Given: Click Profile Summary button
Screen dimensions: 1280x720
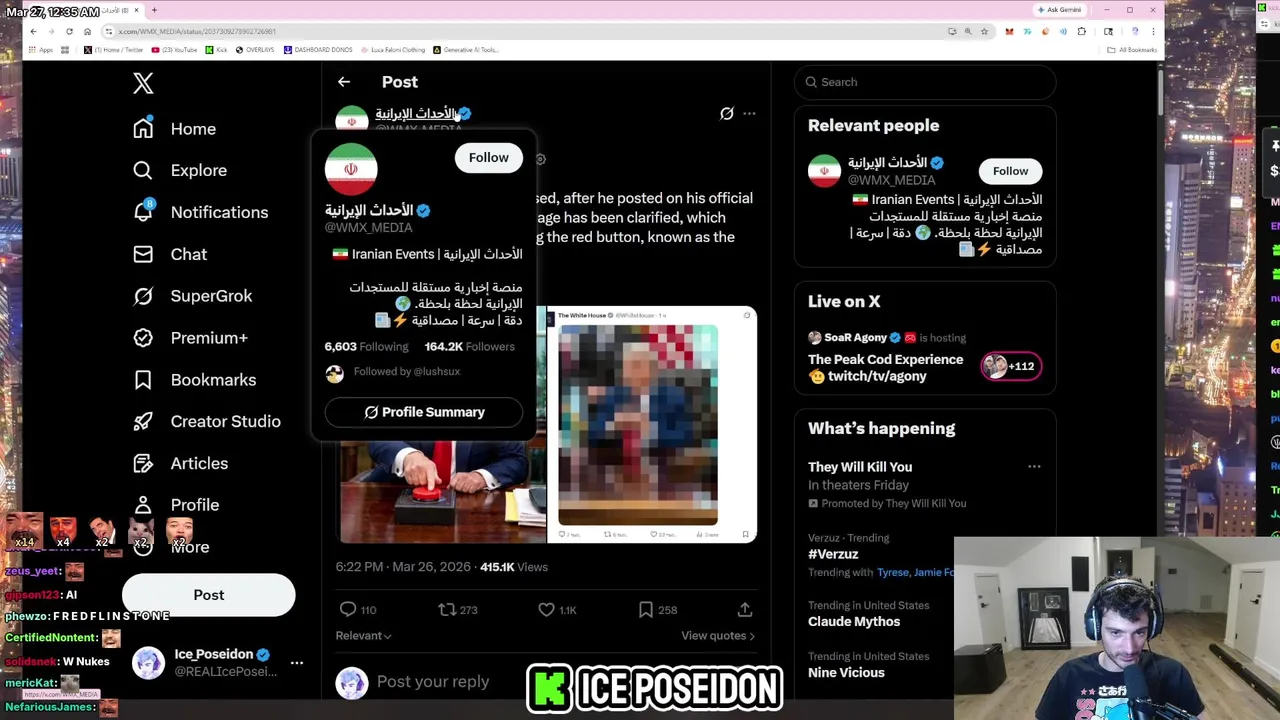Looking at the screenshot, I should [x=424, y=412].
